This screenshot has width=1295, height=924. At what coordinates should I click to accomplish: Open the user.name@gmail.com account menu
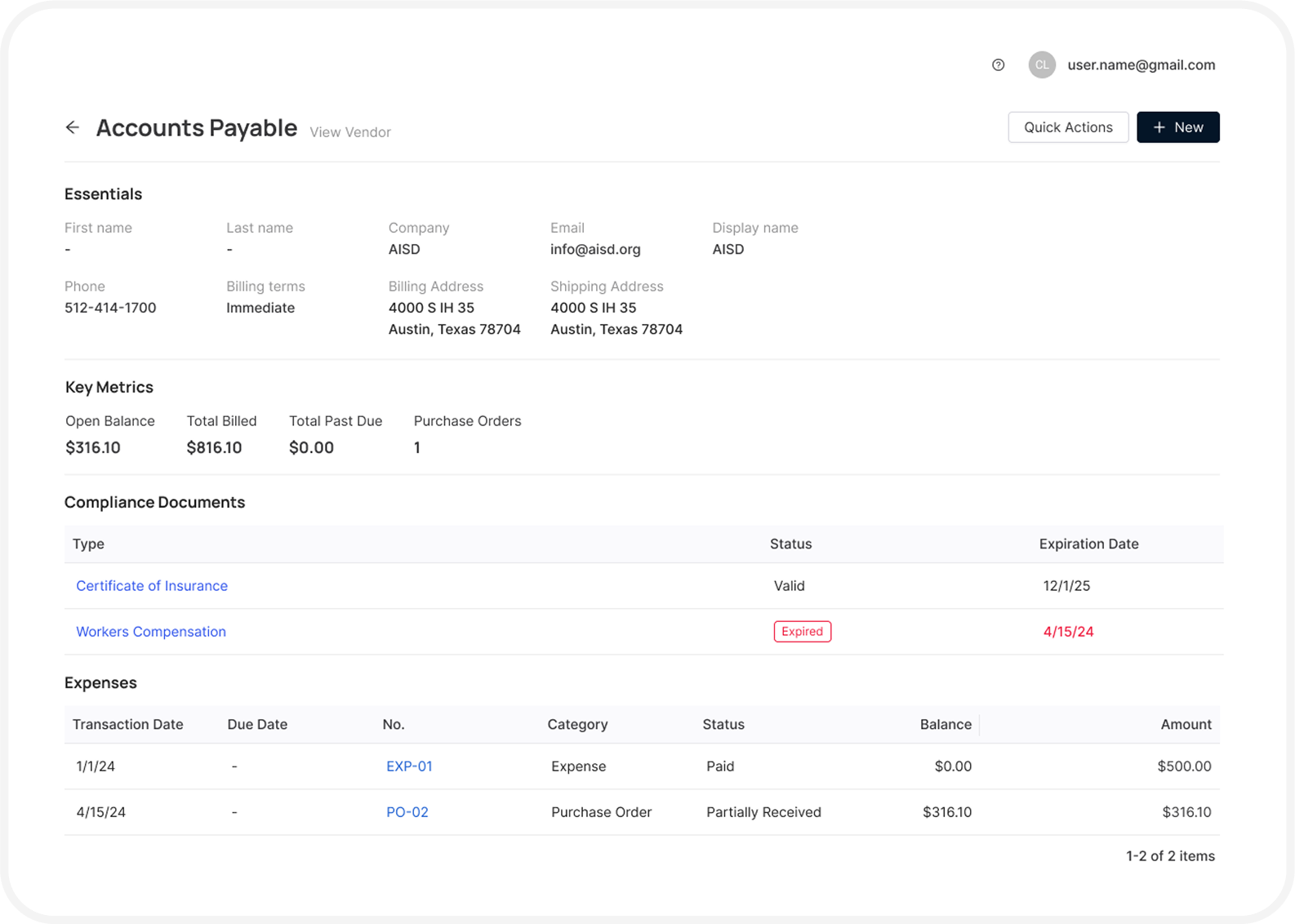(x=1141, y=65)
